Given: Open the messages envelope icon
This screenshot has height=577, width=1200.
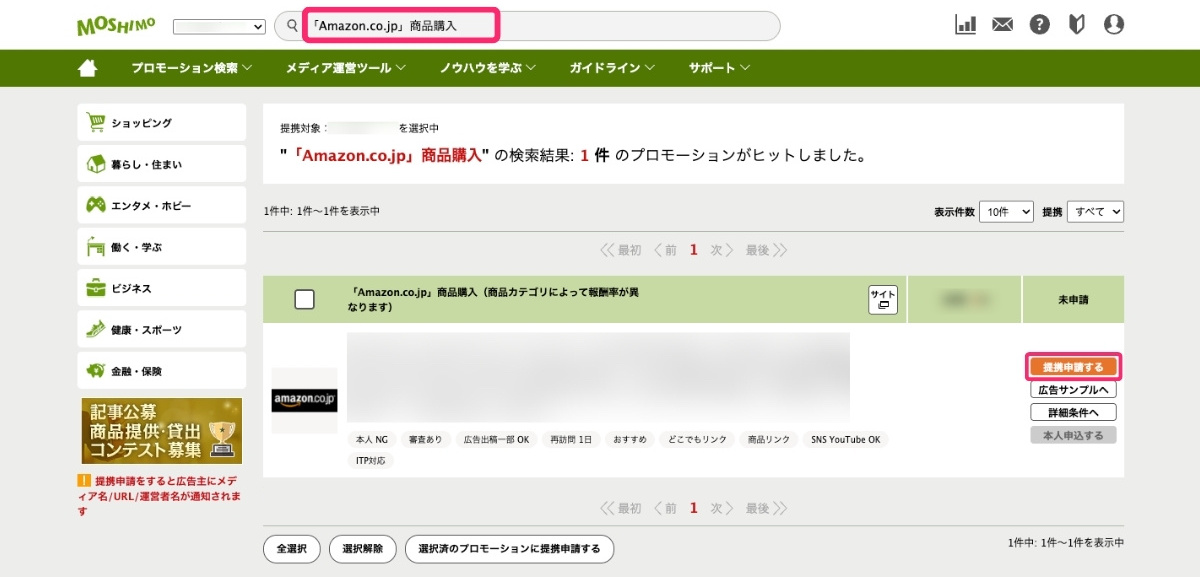Looking at the screenshot, I should (1002, 24).
